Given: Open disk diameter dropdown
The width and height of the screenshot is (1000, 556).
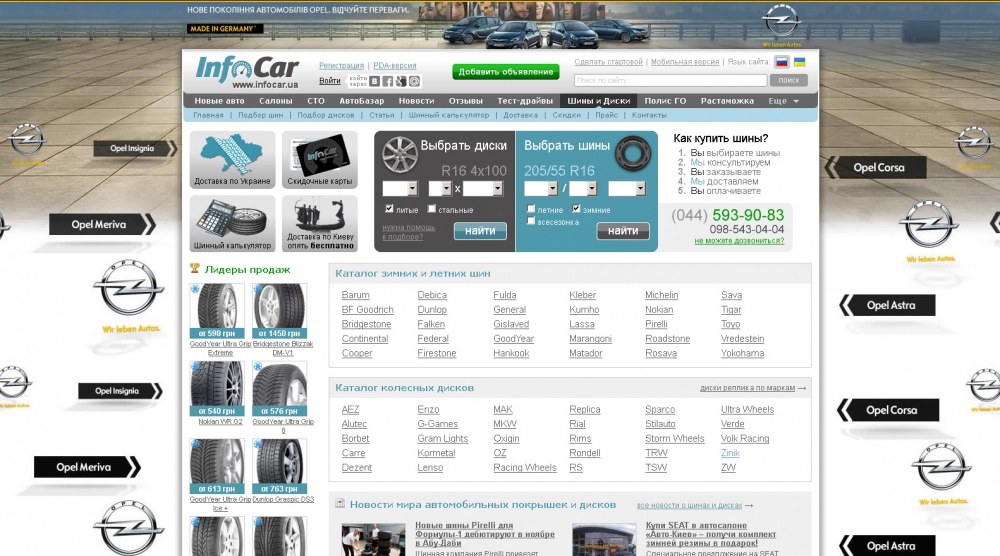Looking at the screenshot, I should coord(400,189).
